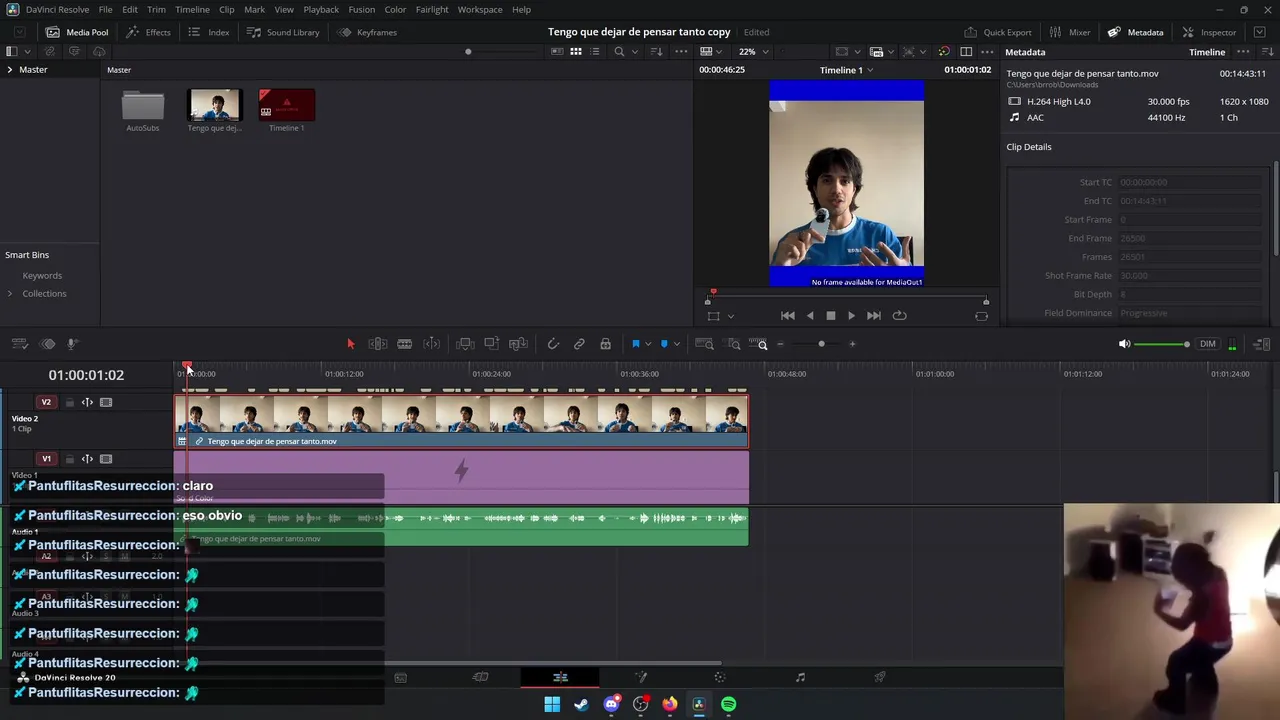
Task: Expand the Master bin tree item
Action: (x=10, y=70)
